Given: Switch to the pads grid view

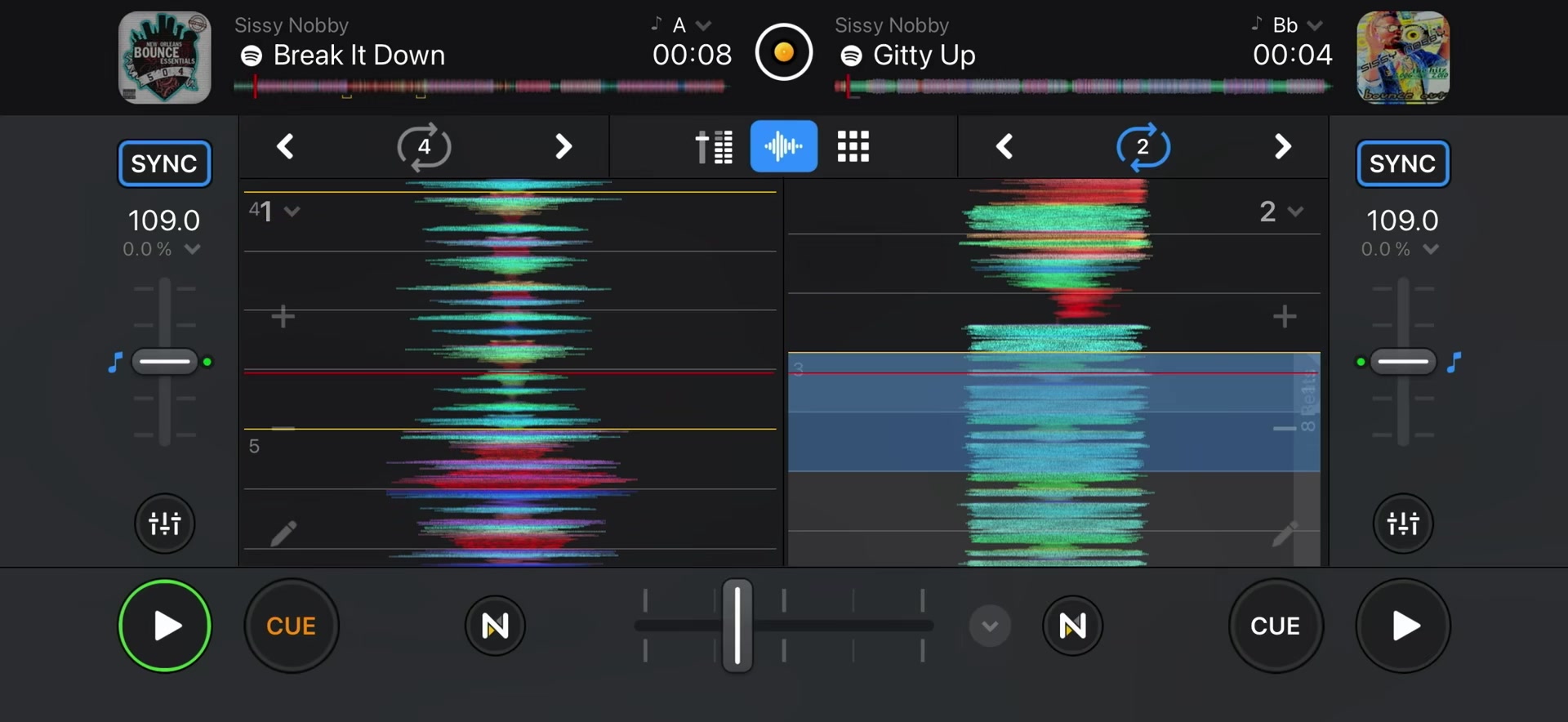Looking at the screenshot, I should point(853,147).
